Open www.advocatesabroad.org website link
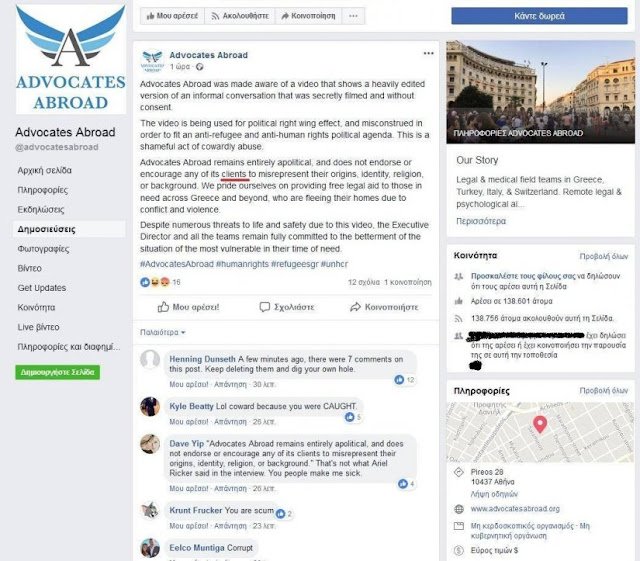The height and width of the screenshot is (561, 640). [x=515, y=509]
